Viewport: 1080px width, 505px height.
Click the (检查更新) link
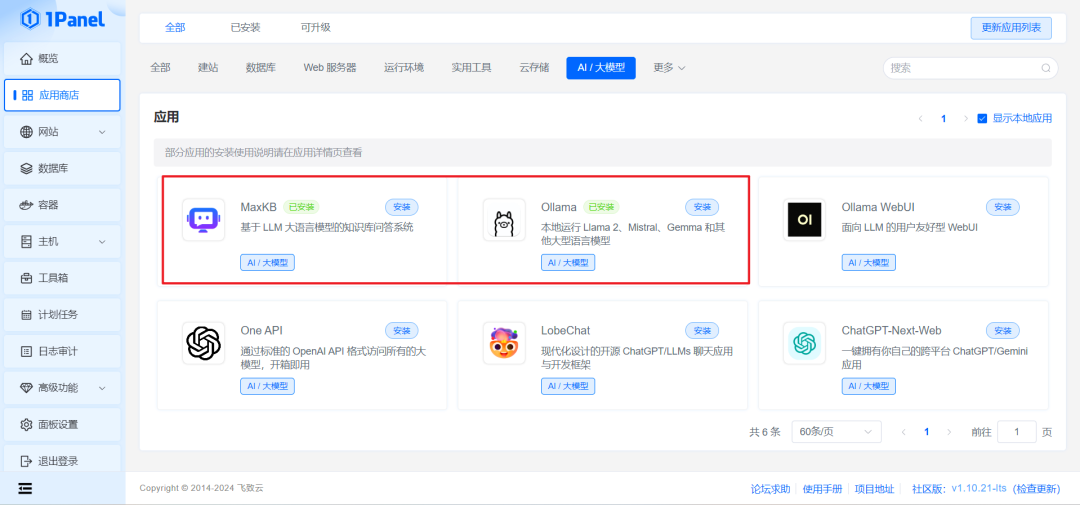tap(1036, 488)
